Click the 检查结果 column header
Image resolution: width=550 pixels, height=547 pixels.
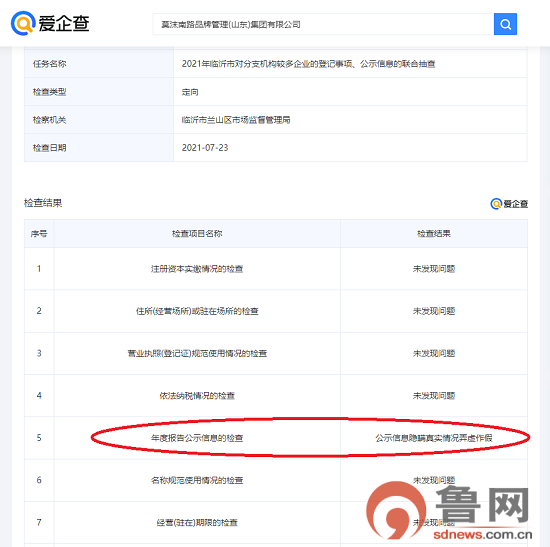click(434, 234)
